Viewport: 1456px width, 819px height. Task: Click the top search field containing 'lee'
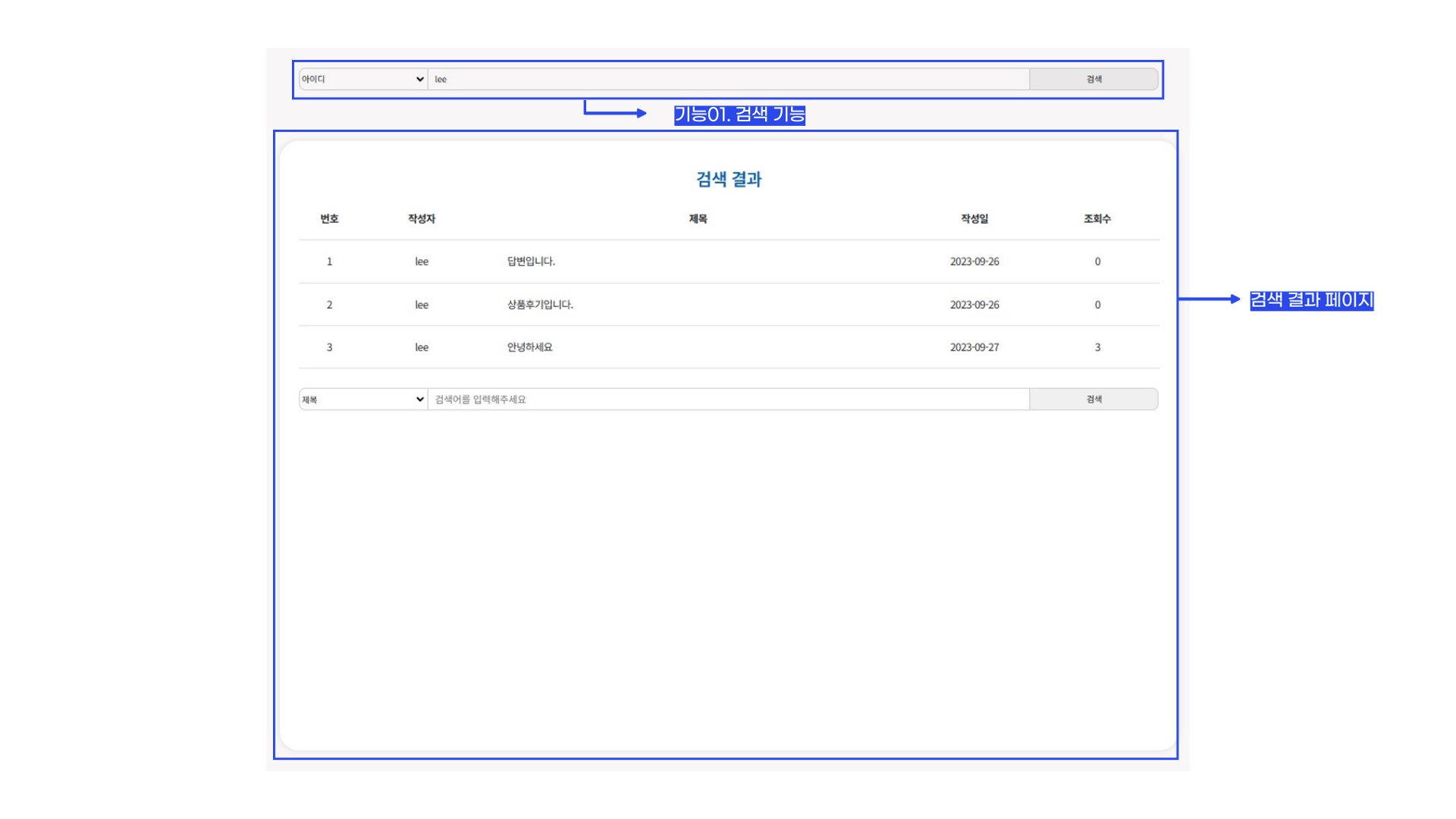(x=728, y=79)
